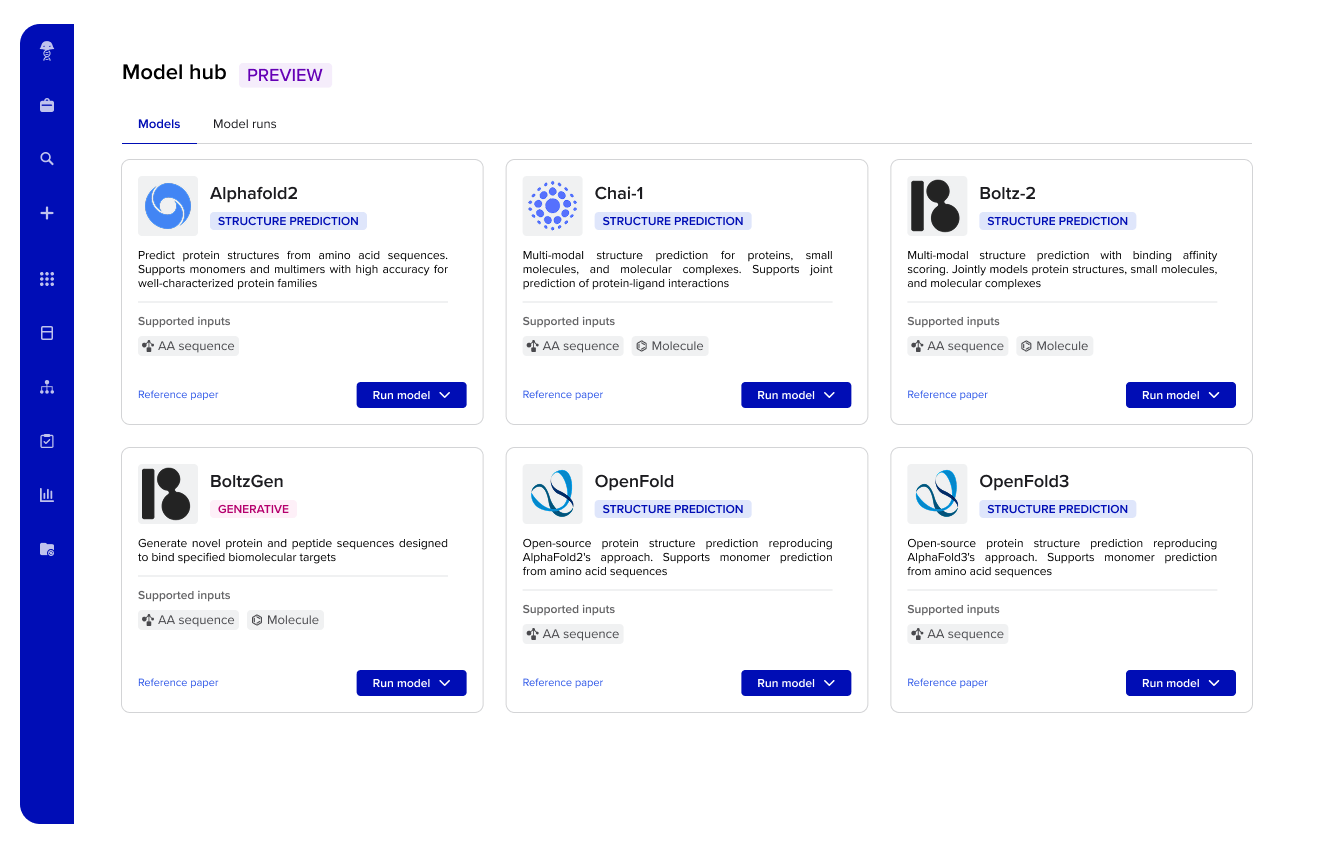
Task: Open the Reference paper link for Alphafold2
Action: pos(178,395)
